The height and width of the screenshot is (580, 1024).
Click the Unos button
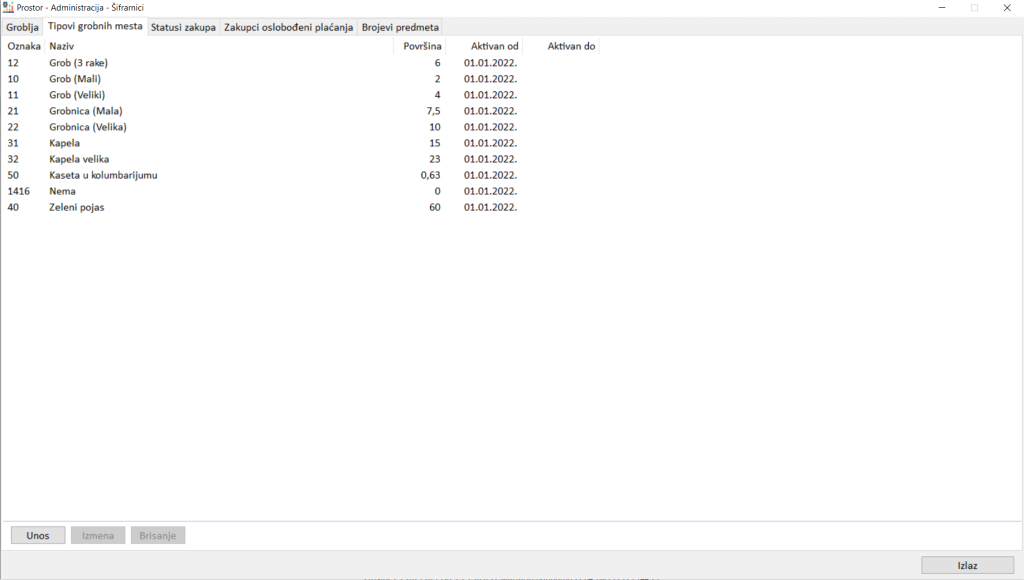point(38,536)
